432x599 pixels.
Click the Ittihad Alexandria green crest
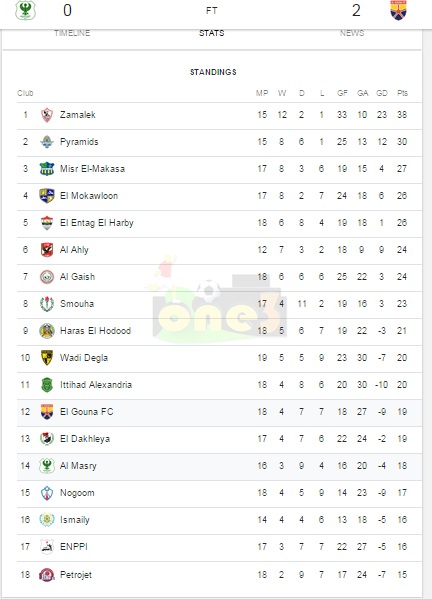click(x=47, y=385)
